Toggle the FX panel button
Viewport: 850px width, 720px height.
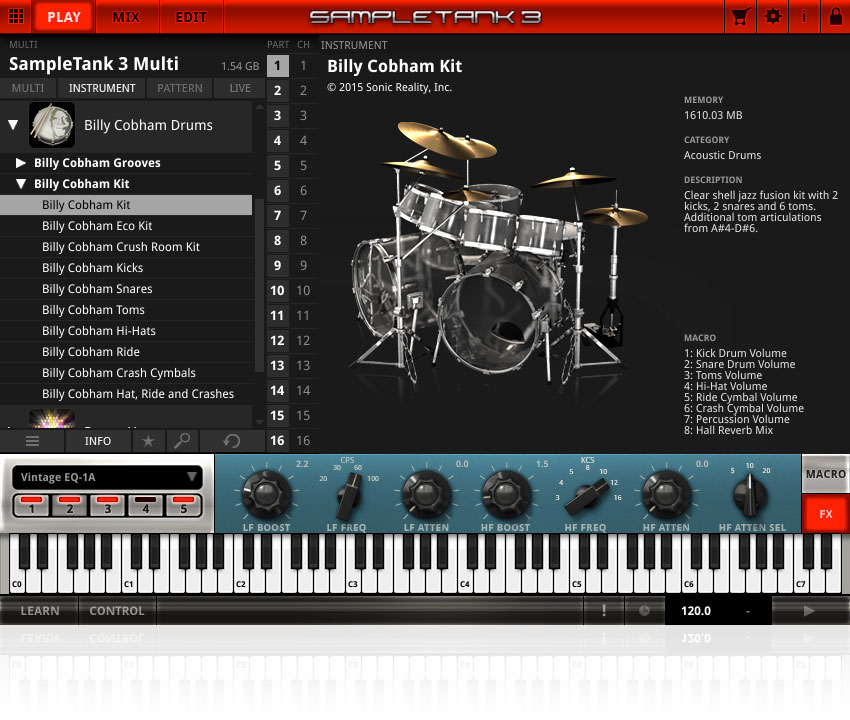(826, 513)
